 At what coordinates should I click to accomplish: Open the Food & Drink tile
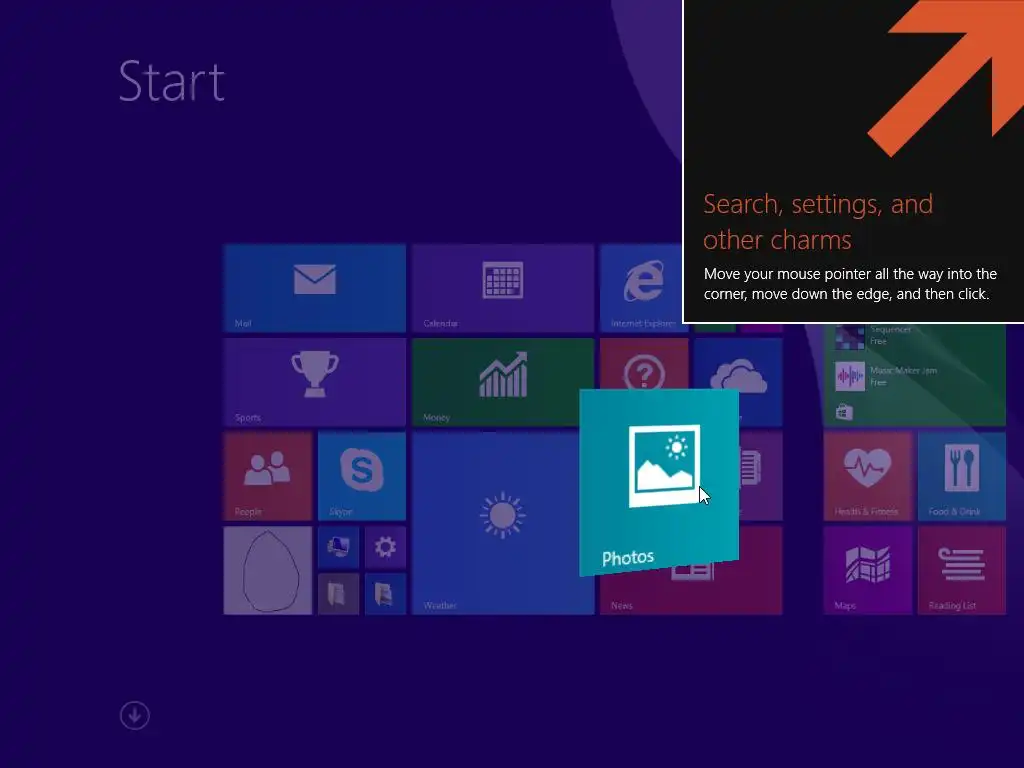(x=961, y=476)
